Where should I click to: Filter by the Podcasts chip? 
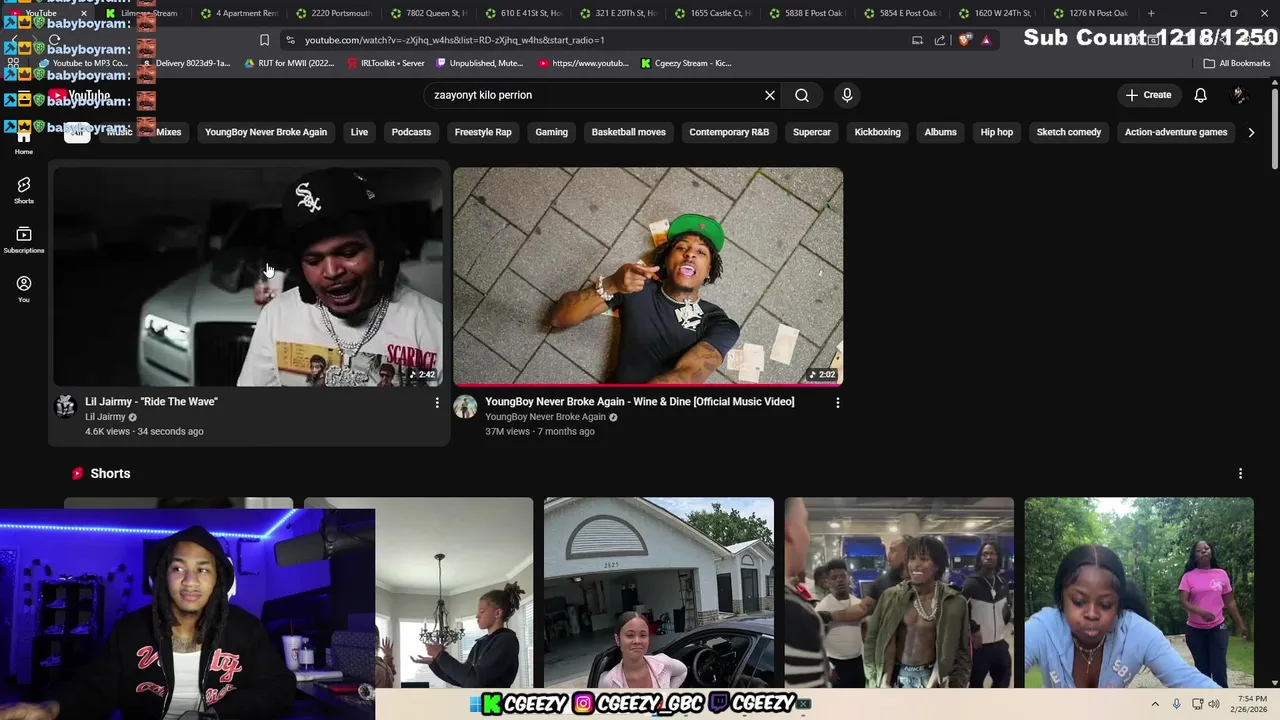[x=411, y=132]
